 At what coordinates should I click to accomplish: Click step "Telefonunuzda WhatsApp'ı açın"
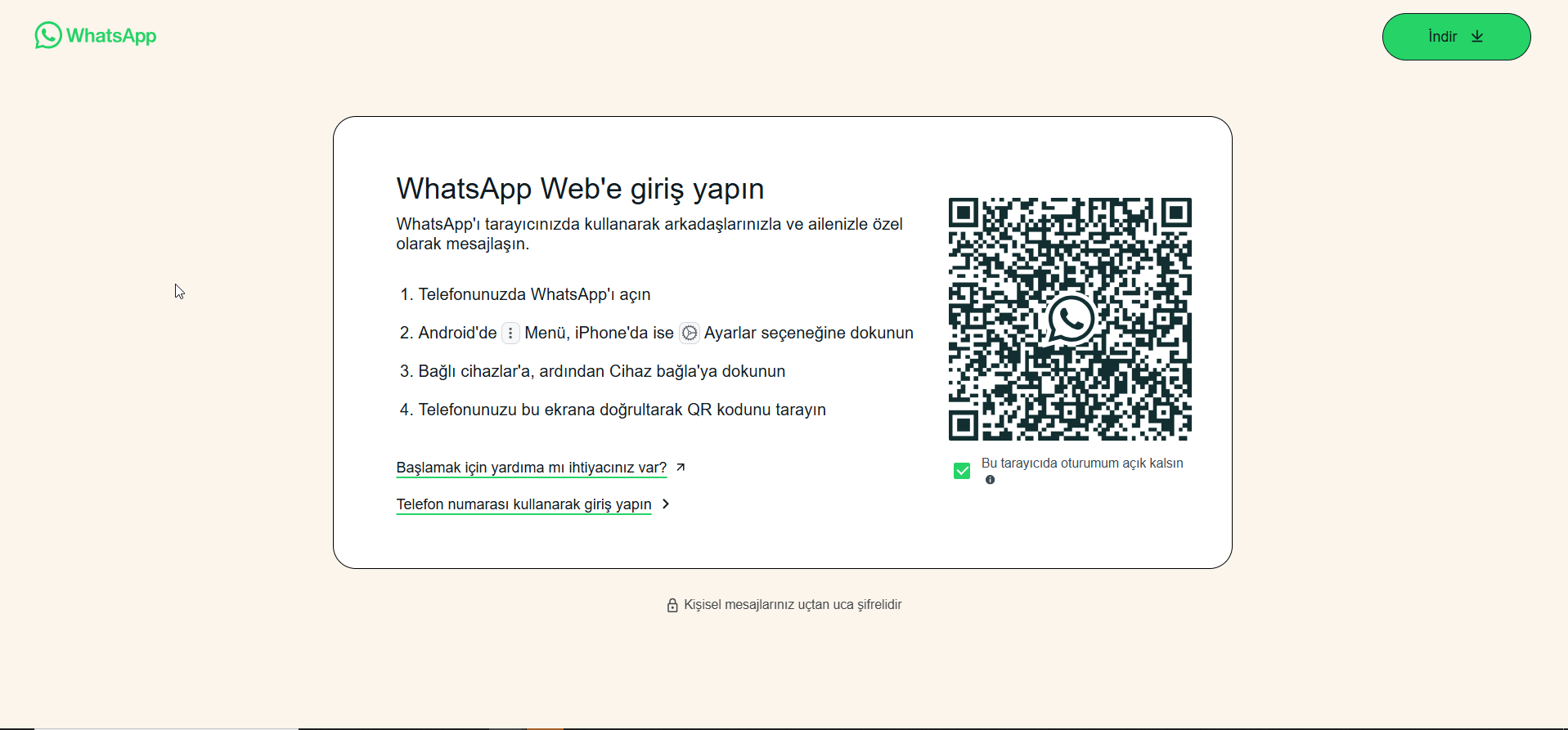[x=534, y=294]
